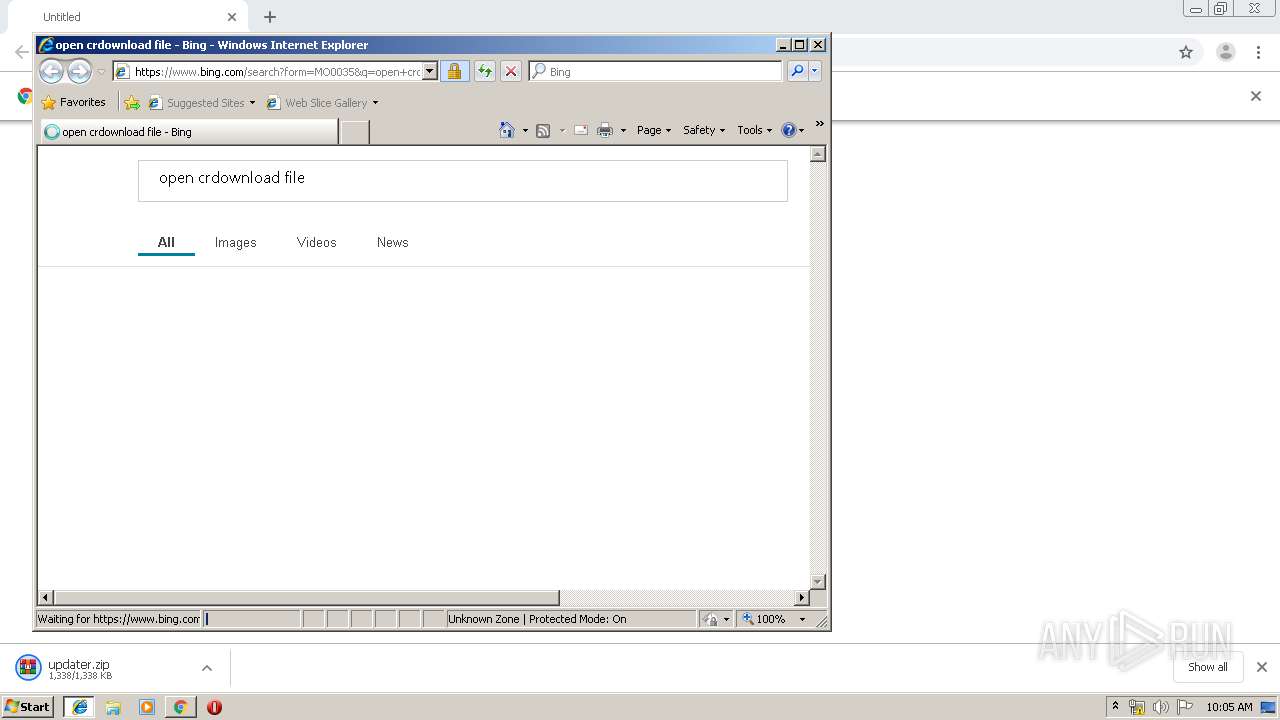Image resolution: width=1280 pixels, height=720 pixels.
Task: Click the Protected Mode zone status text
Action: [x=537, y=619]
